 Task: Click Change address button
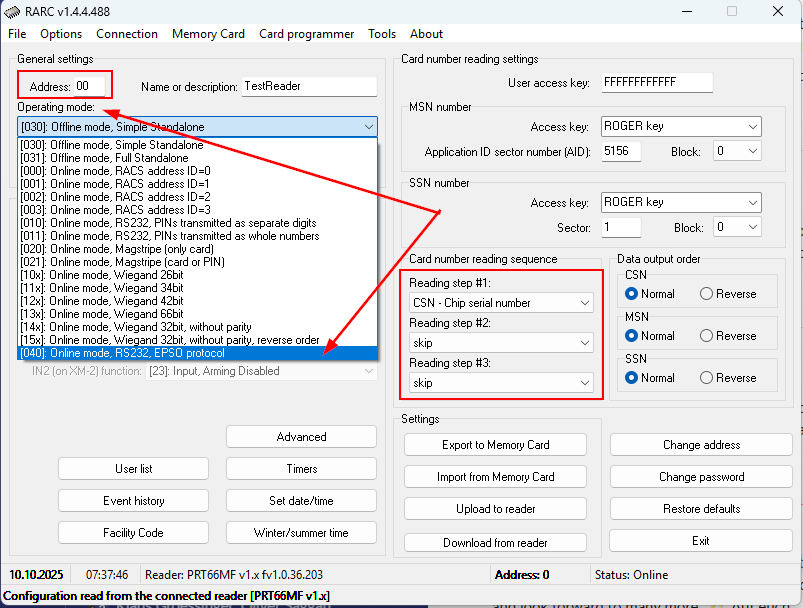(701, 445)
